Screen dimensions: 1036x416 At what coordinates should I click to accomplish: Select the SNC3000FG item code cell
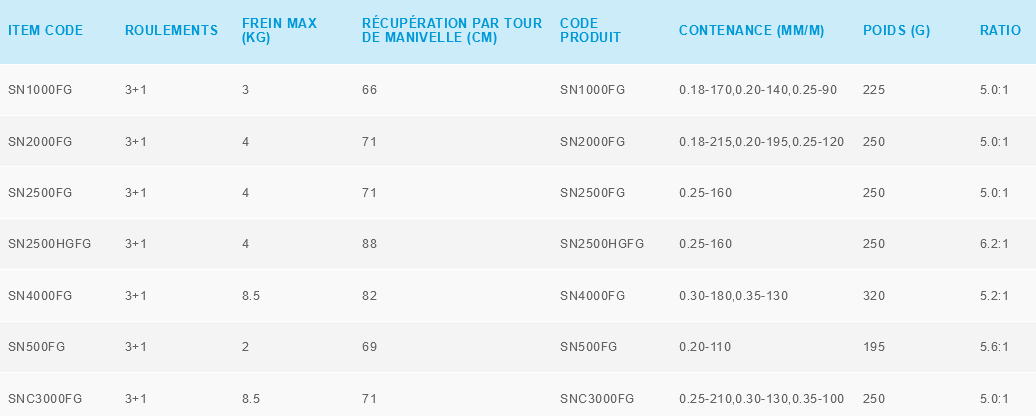tap(45, 399)
